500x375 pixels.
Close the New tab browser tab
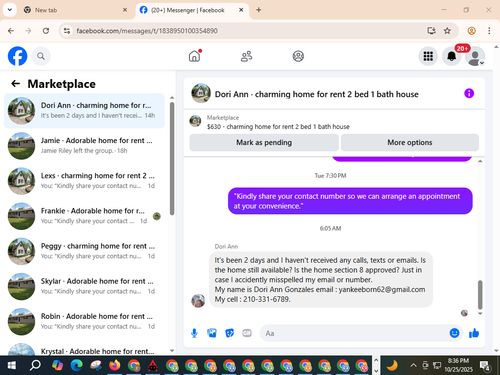[125, 10]
